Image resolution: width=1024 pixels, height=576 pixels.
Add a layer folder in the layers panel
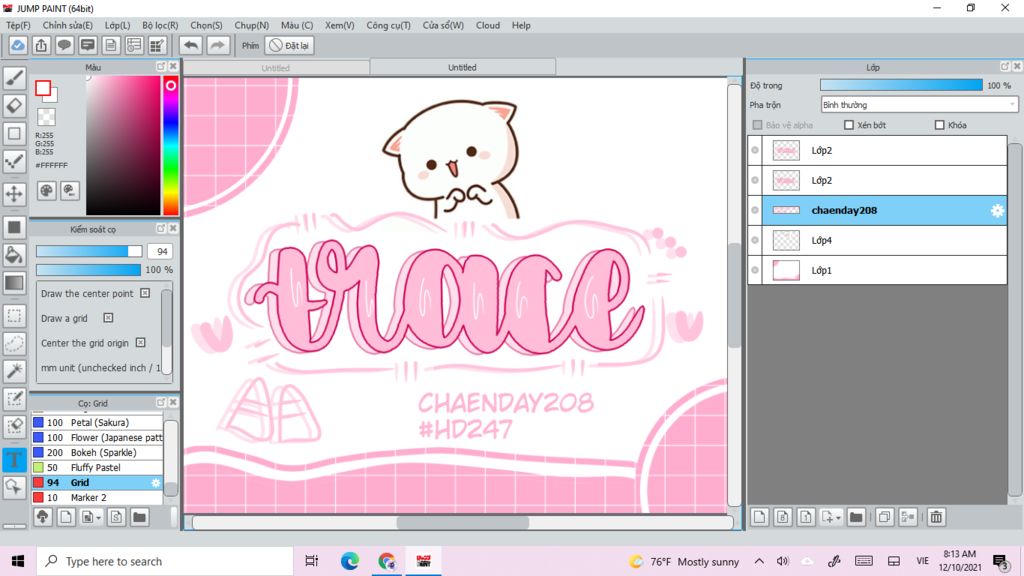point(856,517)
